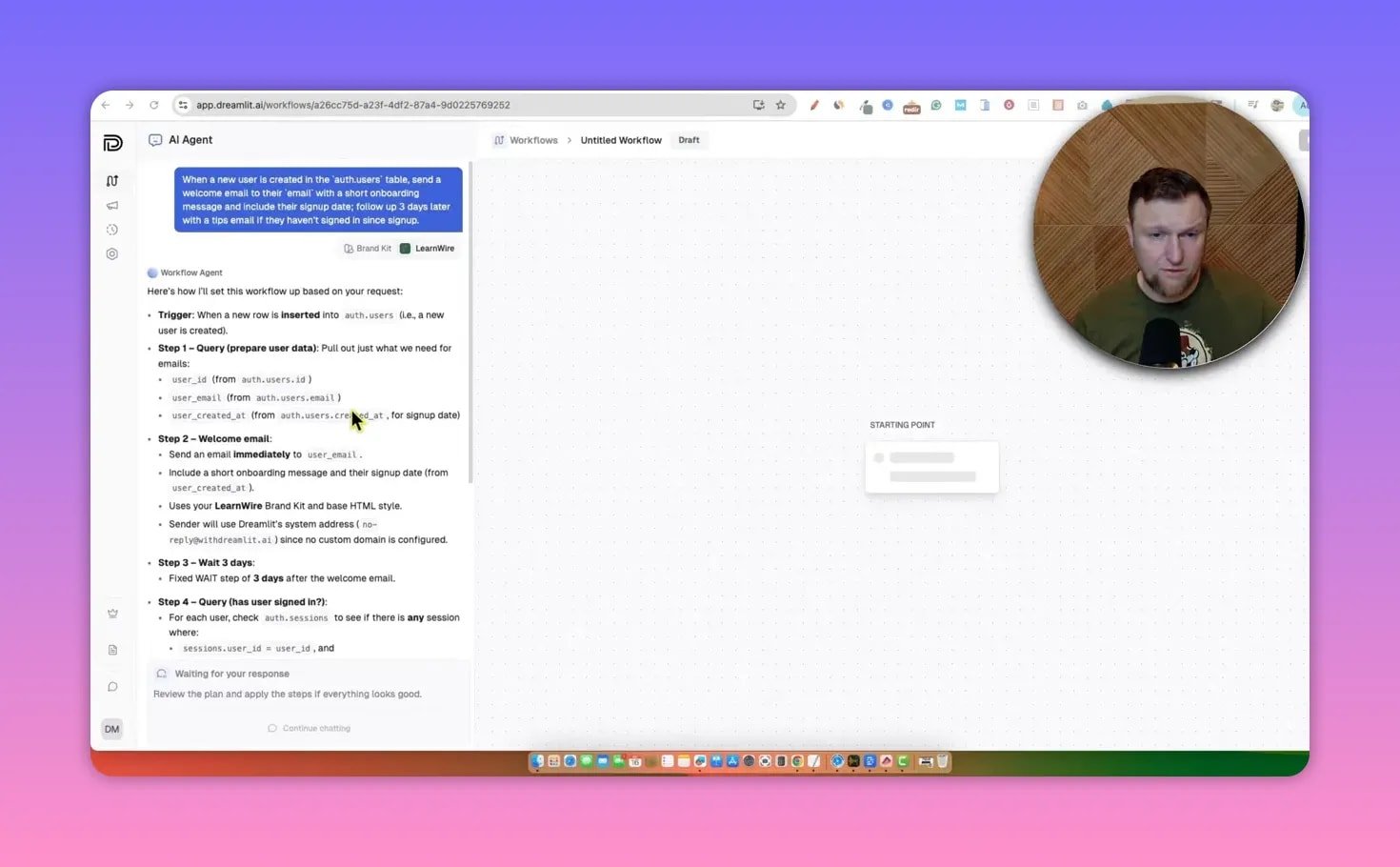Image resolution: width=1400 pixels, height=867 pixels.
Task: Select the Untitled Workflow title
Action: (x=621, y=140)
